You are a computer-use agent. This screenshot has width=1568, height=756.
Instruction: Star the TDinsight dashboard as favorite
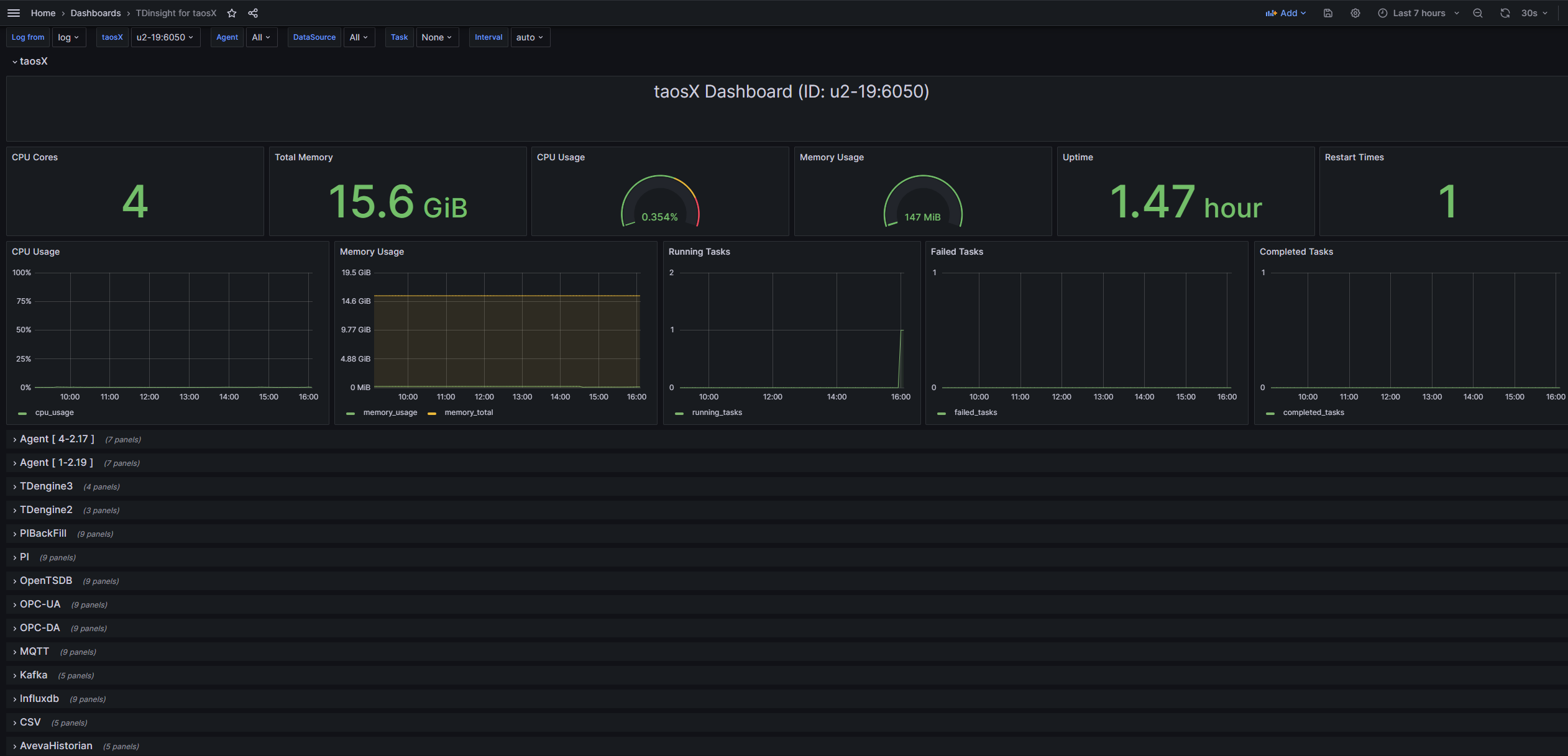[x=232, y=13]
